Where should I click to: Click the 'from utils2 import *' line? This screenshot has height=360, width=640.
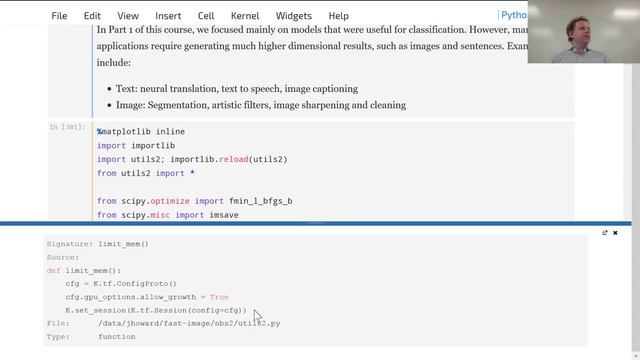tap(146, 173)
